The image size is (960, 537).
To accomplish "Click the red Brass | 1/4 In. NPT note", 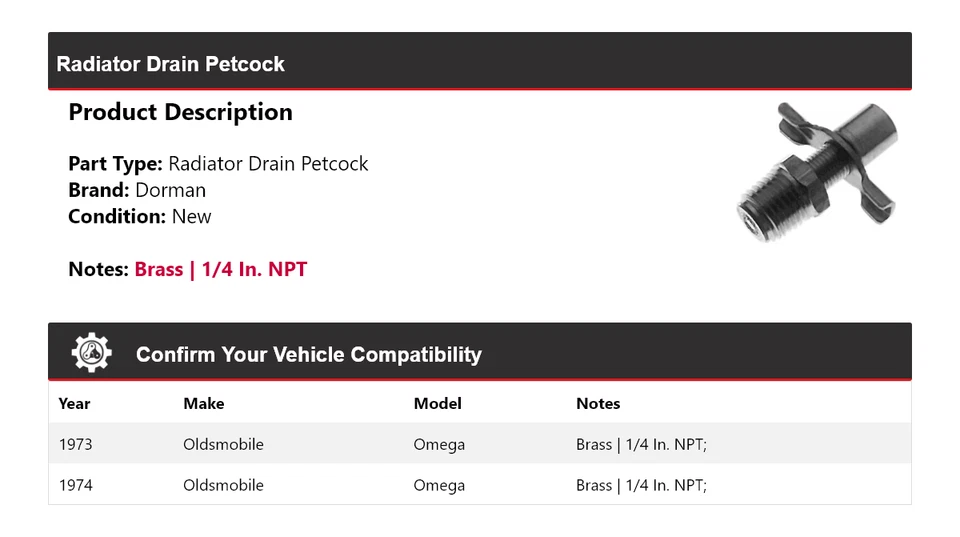I will pyautogui.click(x=221, y=269).
